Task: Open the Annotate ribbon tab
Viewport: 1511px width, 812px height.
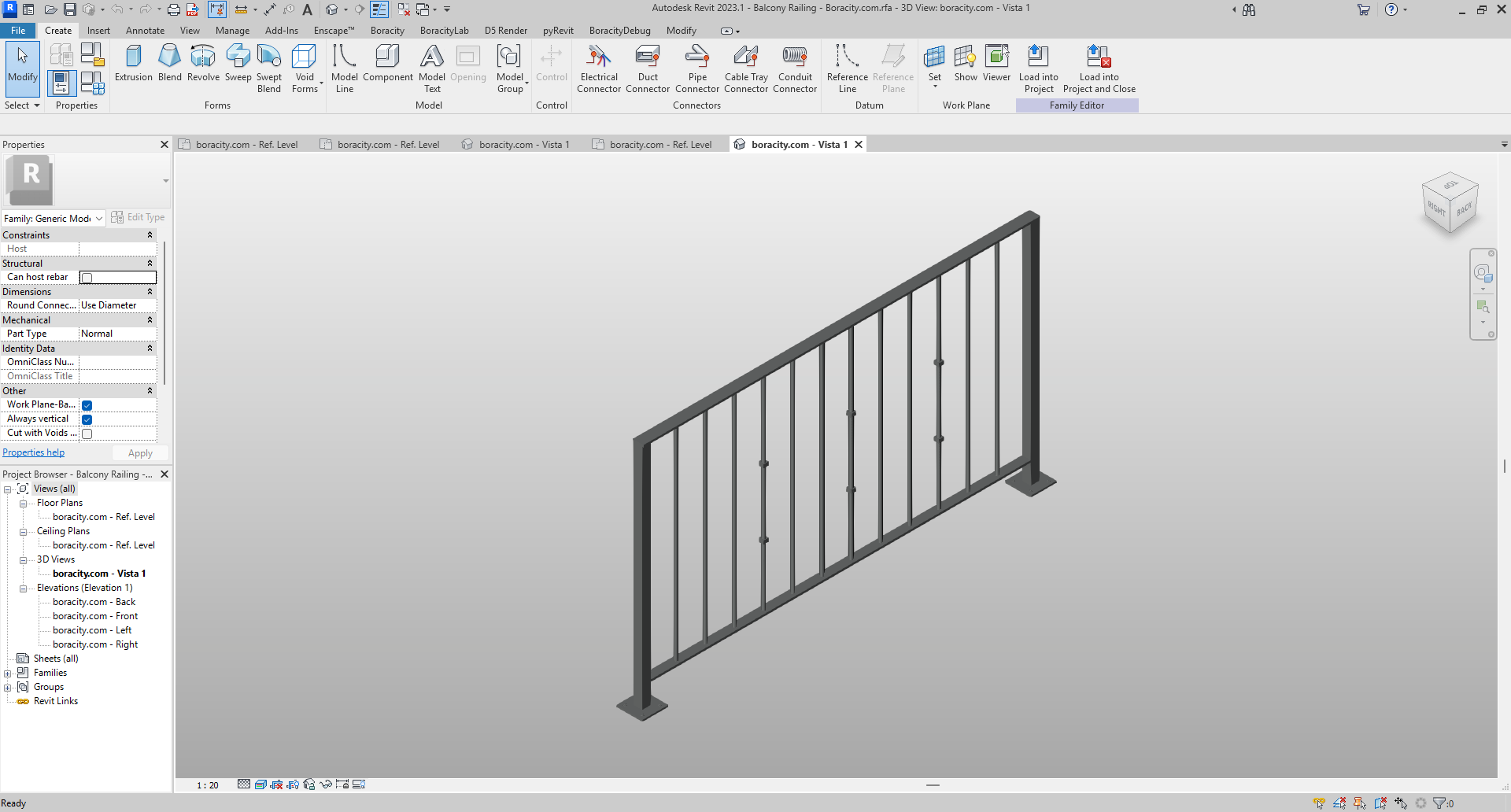Action: click(x=146, y=31)
